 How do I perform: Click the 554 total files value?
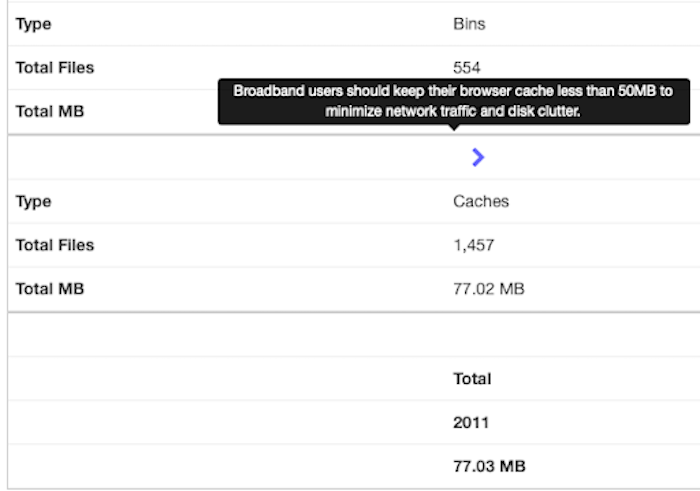(467, 68)
